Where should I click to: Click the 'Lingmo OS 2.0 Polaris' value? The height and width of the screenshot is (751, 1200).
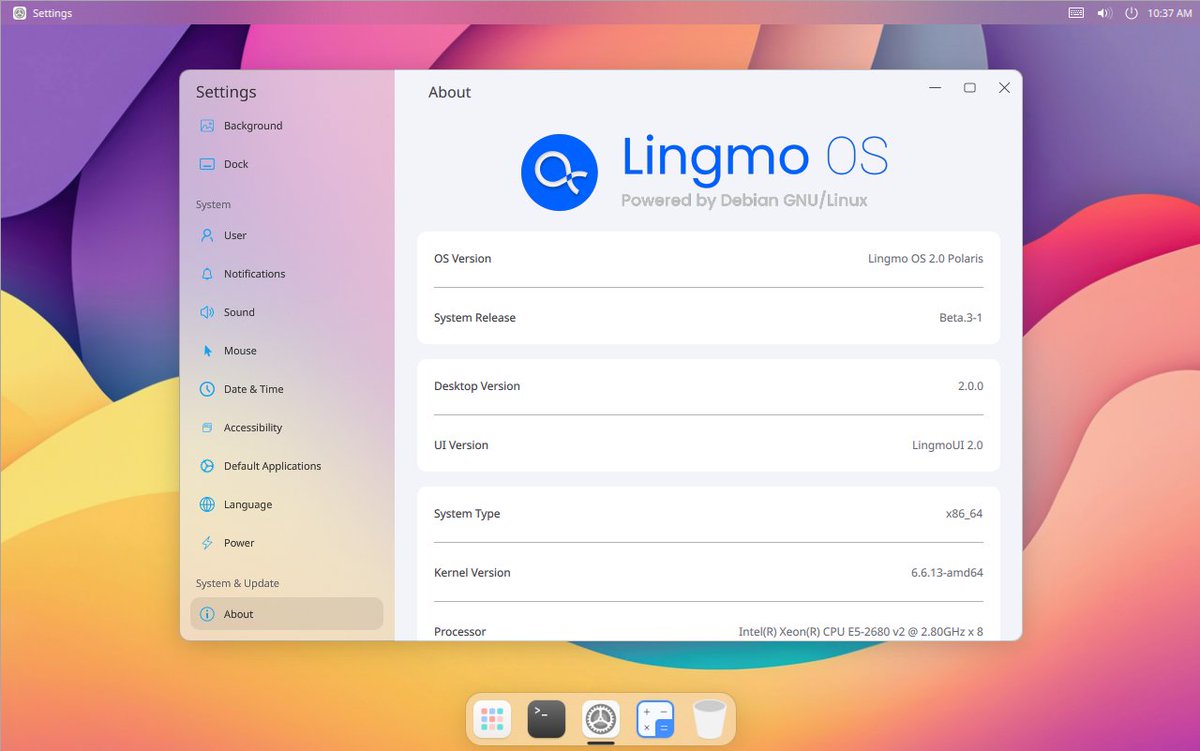pyautogui.click(x=925, y=259)
